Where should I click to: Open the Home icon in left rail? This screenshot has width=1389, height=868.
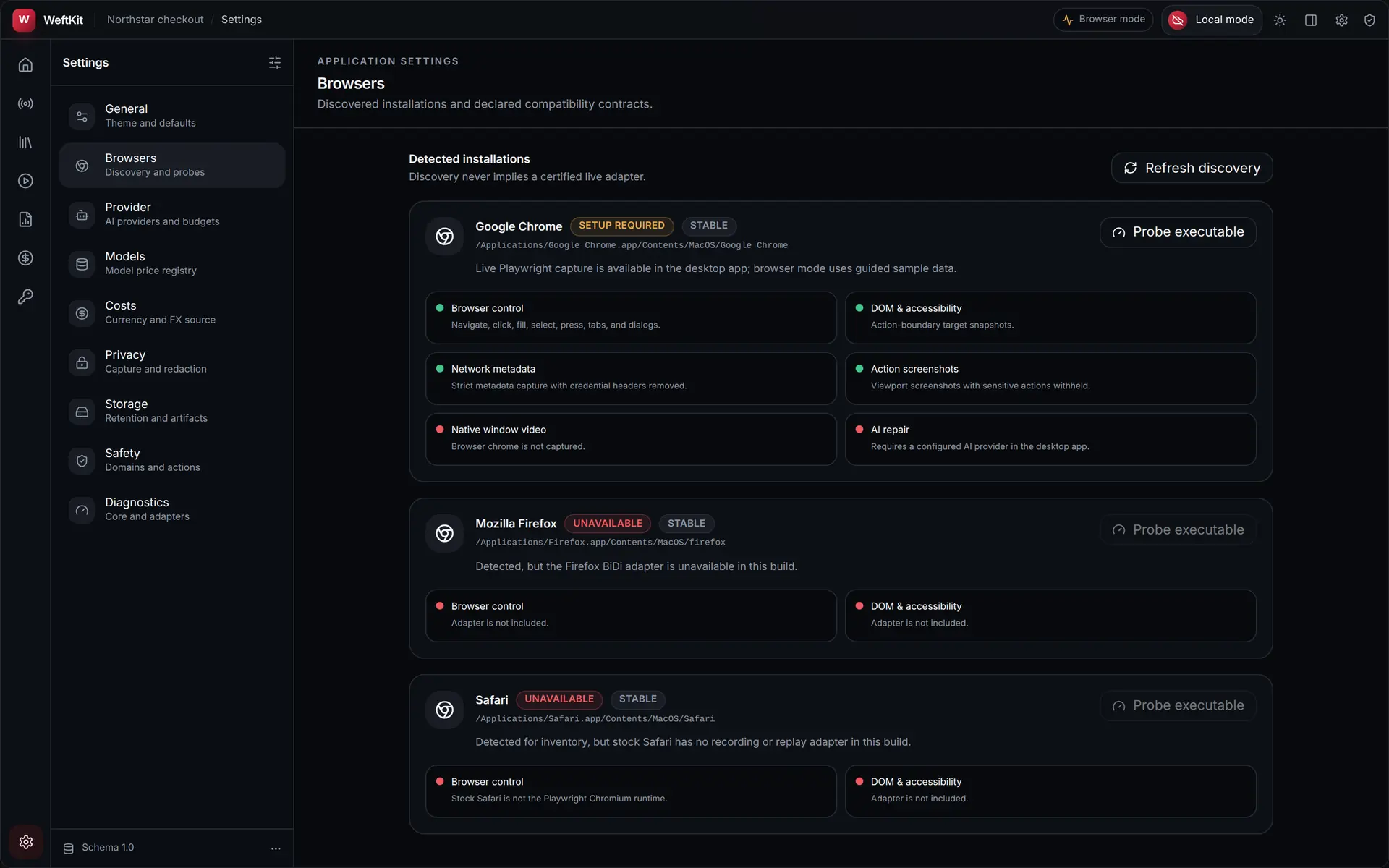click(25, 65)
